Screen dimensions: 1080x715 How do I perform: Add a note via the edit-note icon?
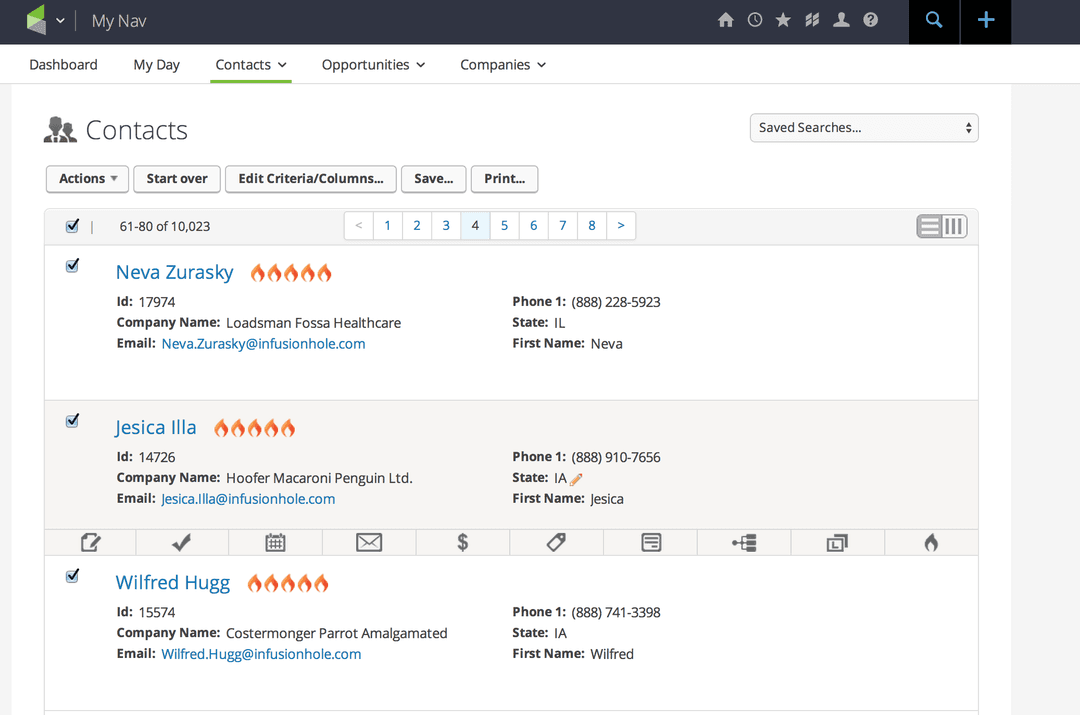90,543
